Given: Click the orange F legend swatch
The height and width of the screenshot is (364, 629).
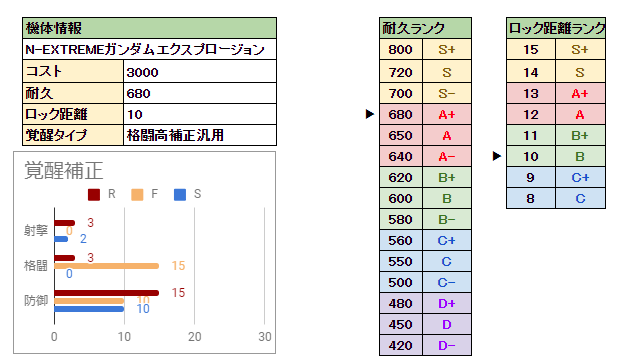Looking at the screenshot, I should click(137, 195).
